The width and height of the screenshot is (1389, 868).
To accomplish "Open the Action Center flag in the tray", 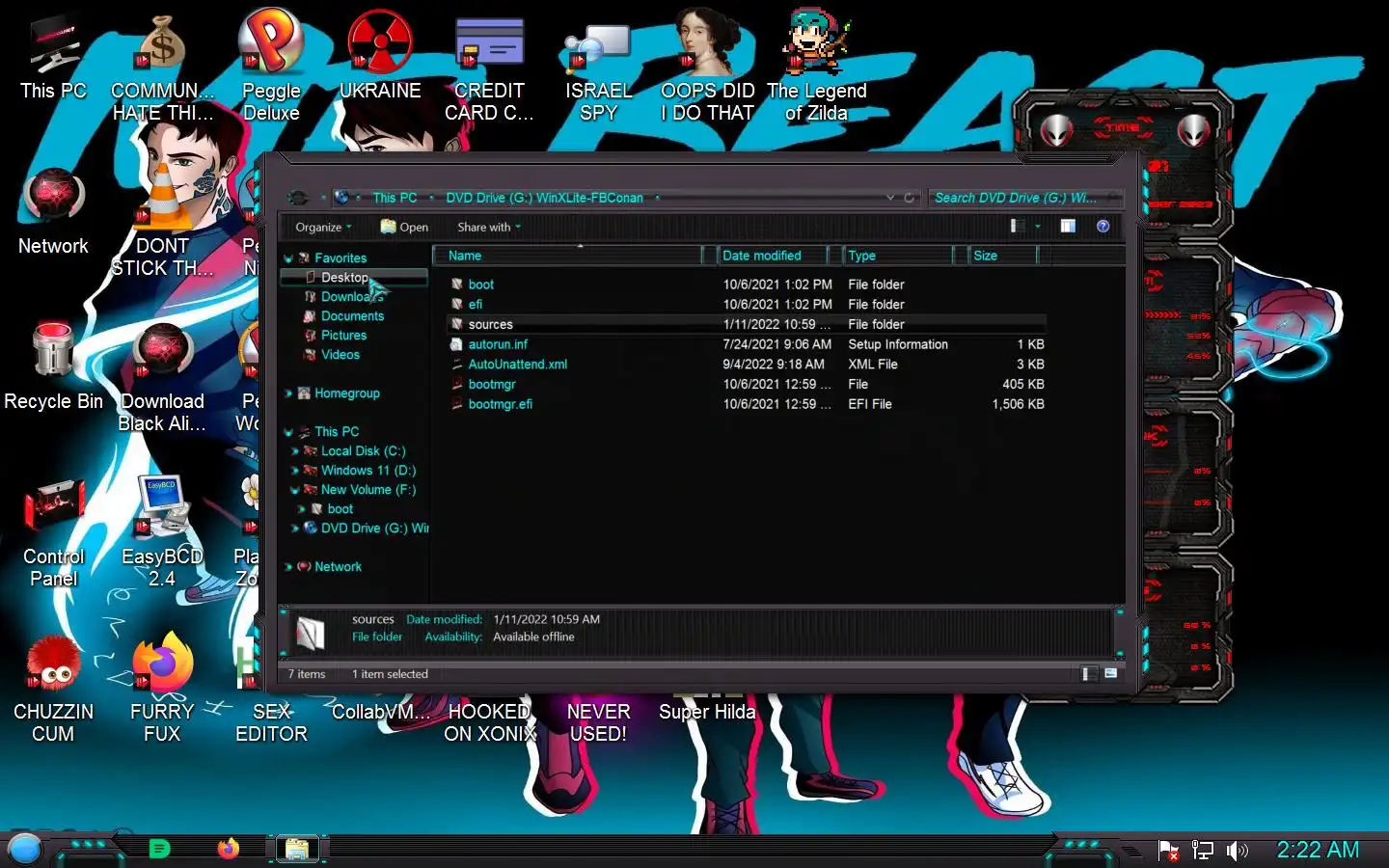I will point(1168,851).
